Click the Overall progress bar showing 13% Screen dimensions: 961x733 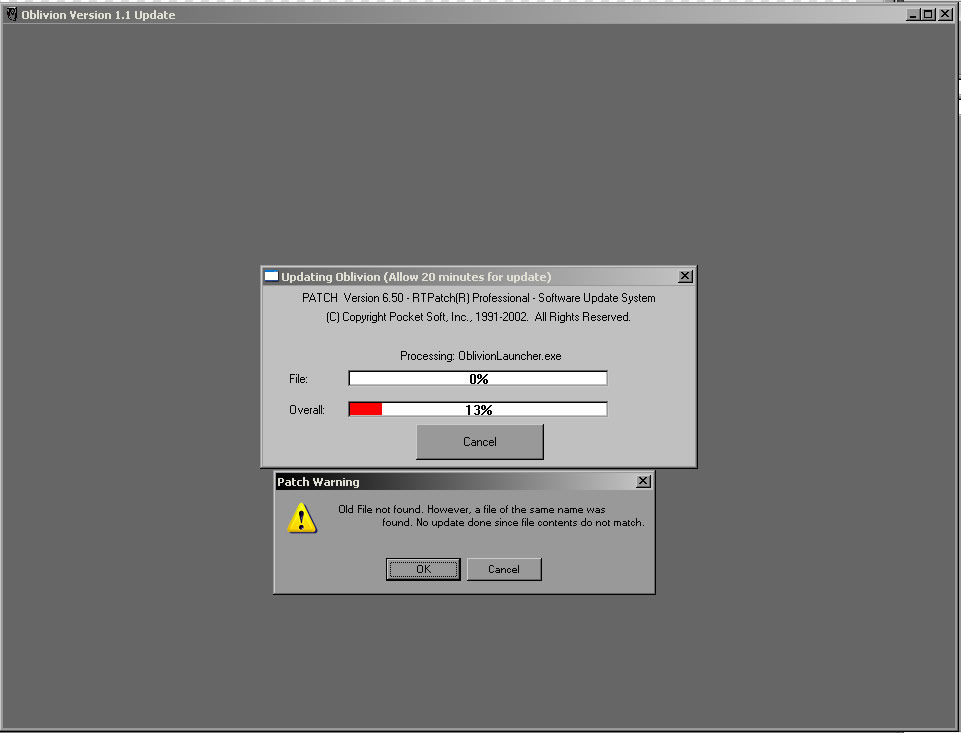click(x=478, y=409)
